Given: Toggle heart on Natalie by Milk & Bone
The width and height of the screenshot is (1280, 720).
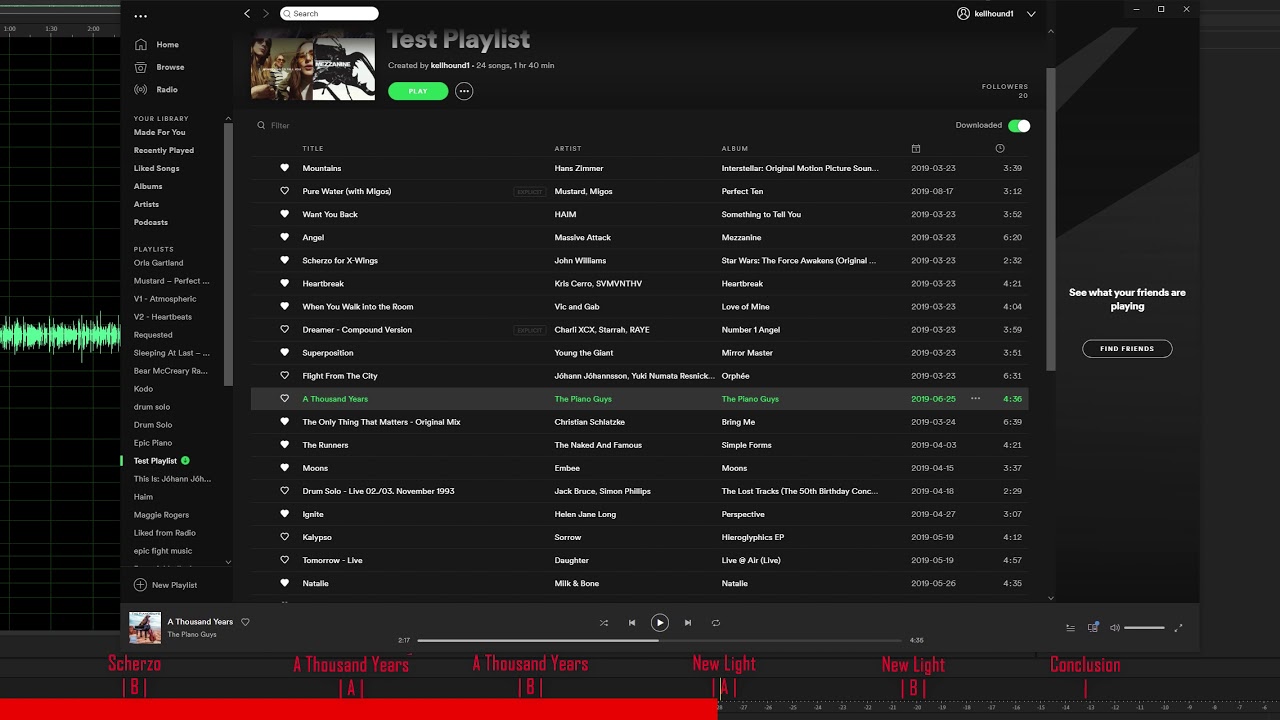Looking at the screenshot, I should click(x=284, y=584).
